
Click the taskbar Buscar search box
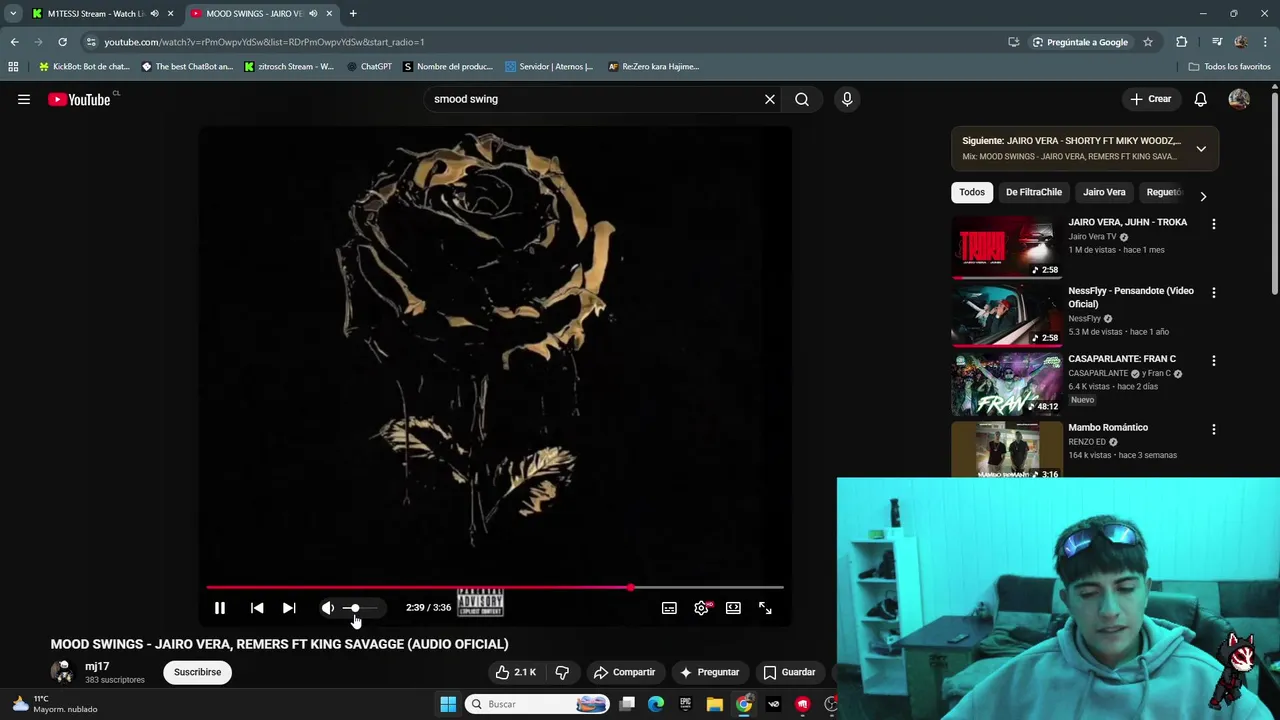(x=538, y=704)
